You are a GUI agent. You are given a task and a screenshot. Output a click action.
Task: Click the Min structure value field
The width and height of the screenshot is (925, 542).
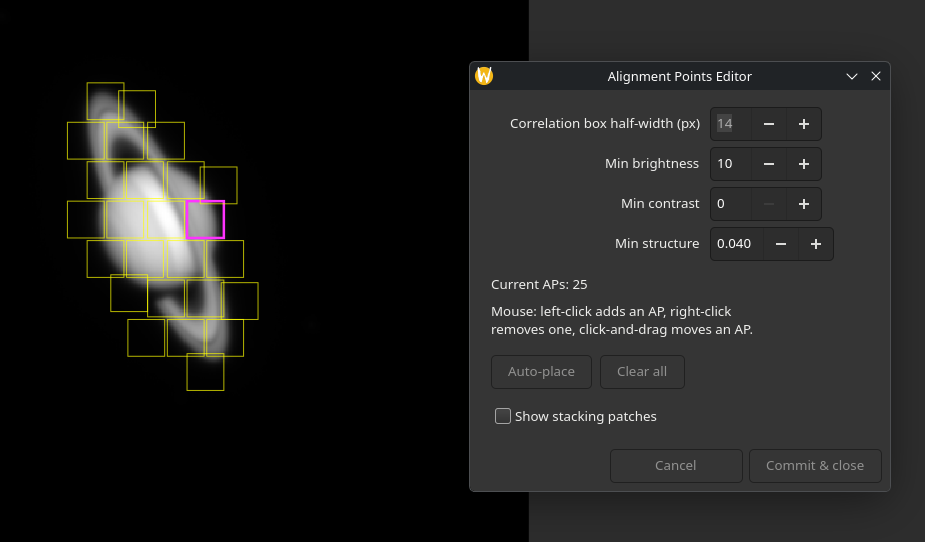click(x=737, y=244)
